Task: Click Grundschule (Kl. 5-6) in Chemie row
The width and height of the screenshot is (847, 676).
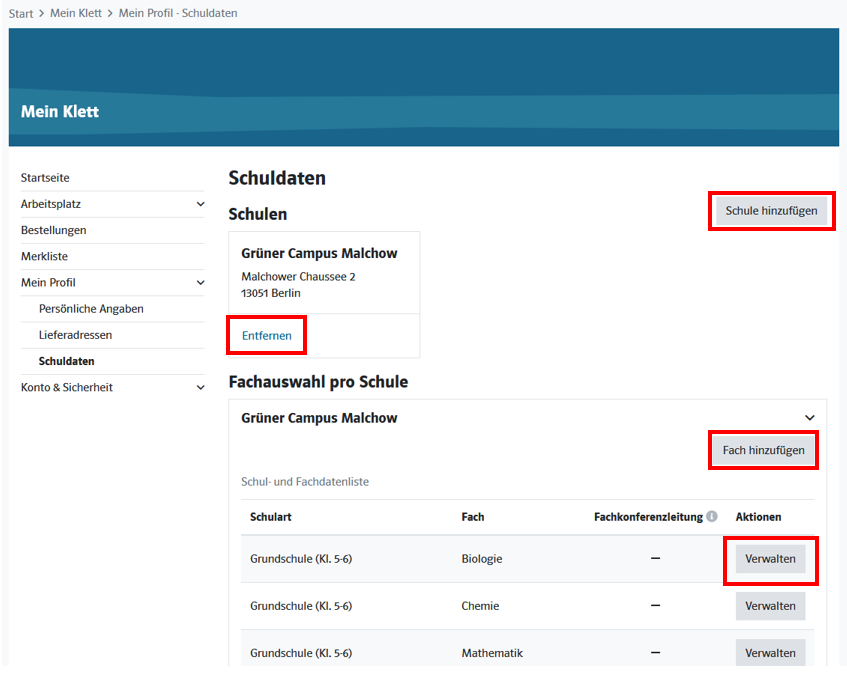Action: 301,606
